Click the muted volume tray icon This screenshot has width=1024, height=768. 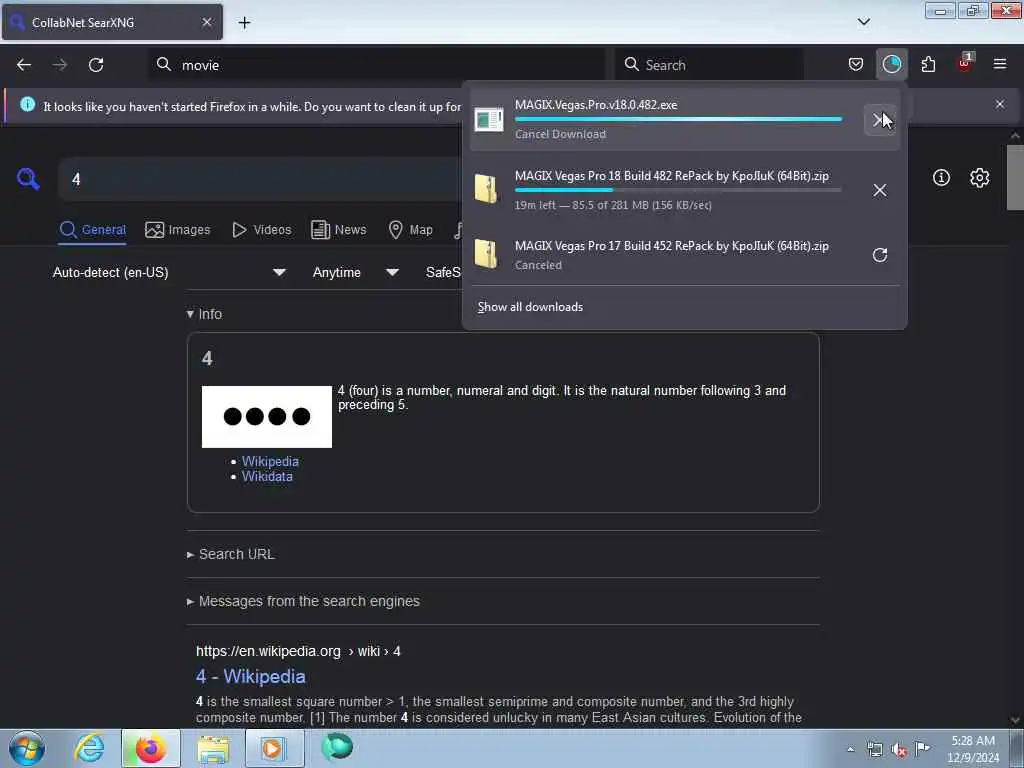click(899, 750)
